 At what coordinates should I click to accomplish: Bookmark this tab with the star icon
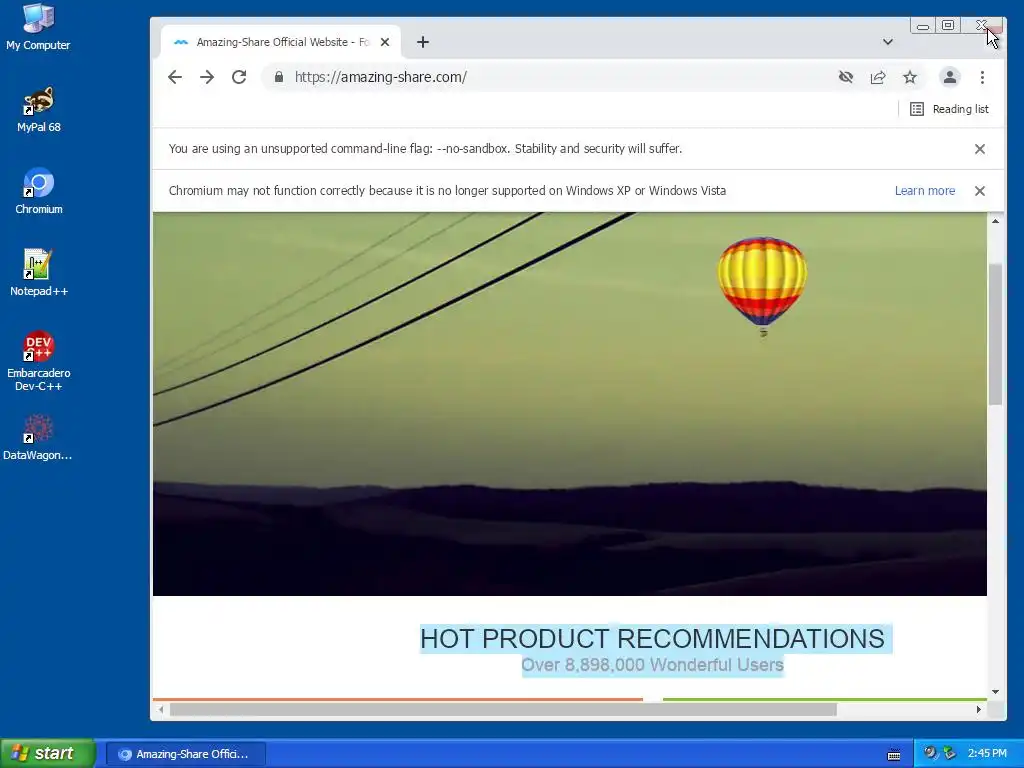(x=910, y=77)
